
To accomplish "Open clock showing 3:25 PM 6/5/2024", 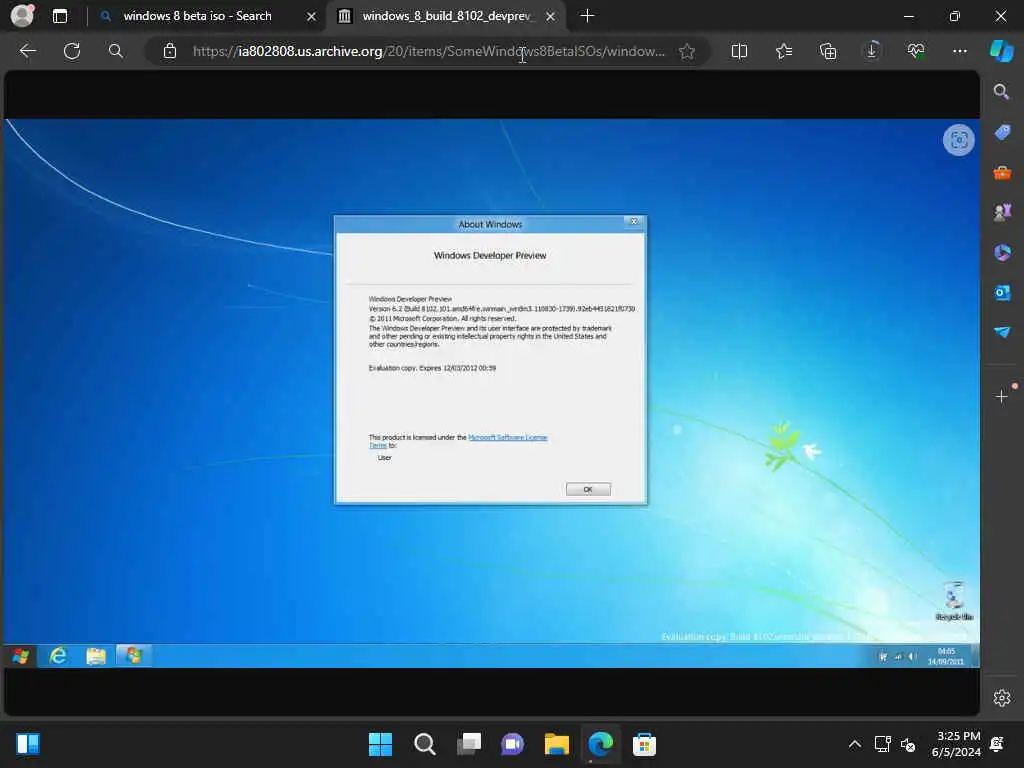I will pyautogui.click(x=956, y=744).
